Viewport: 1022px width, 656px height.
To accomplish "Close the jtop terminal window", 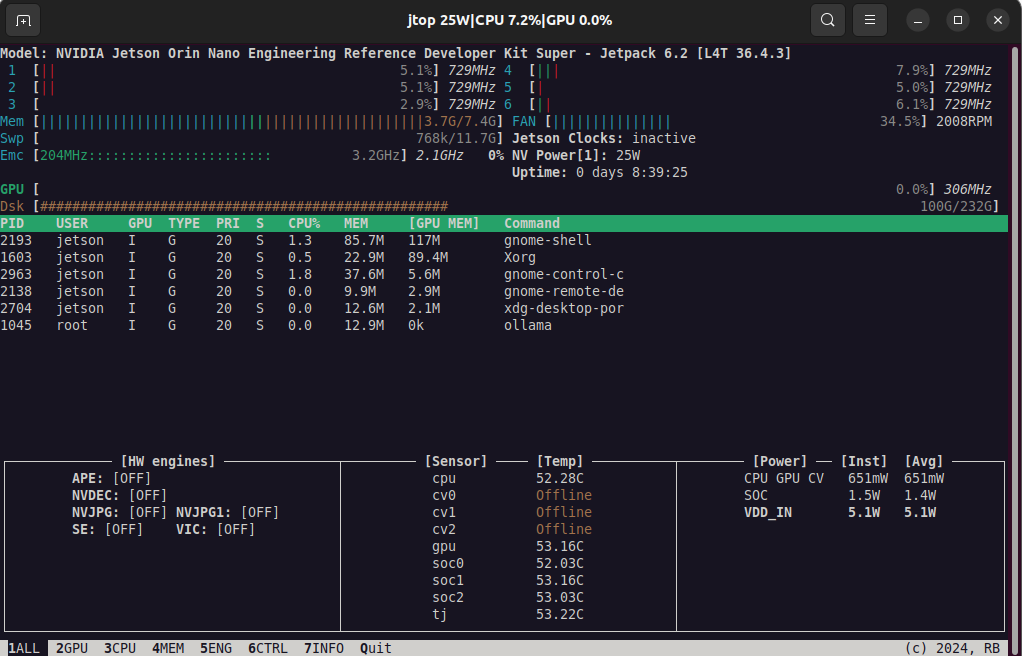I will pyautogui.click(x=997, y=20).
